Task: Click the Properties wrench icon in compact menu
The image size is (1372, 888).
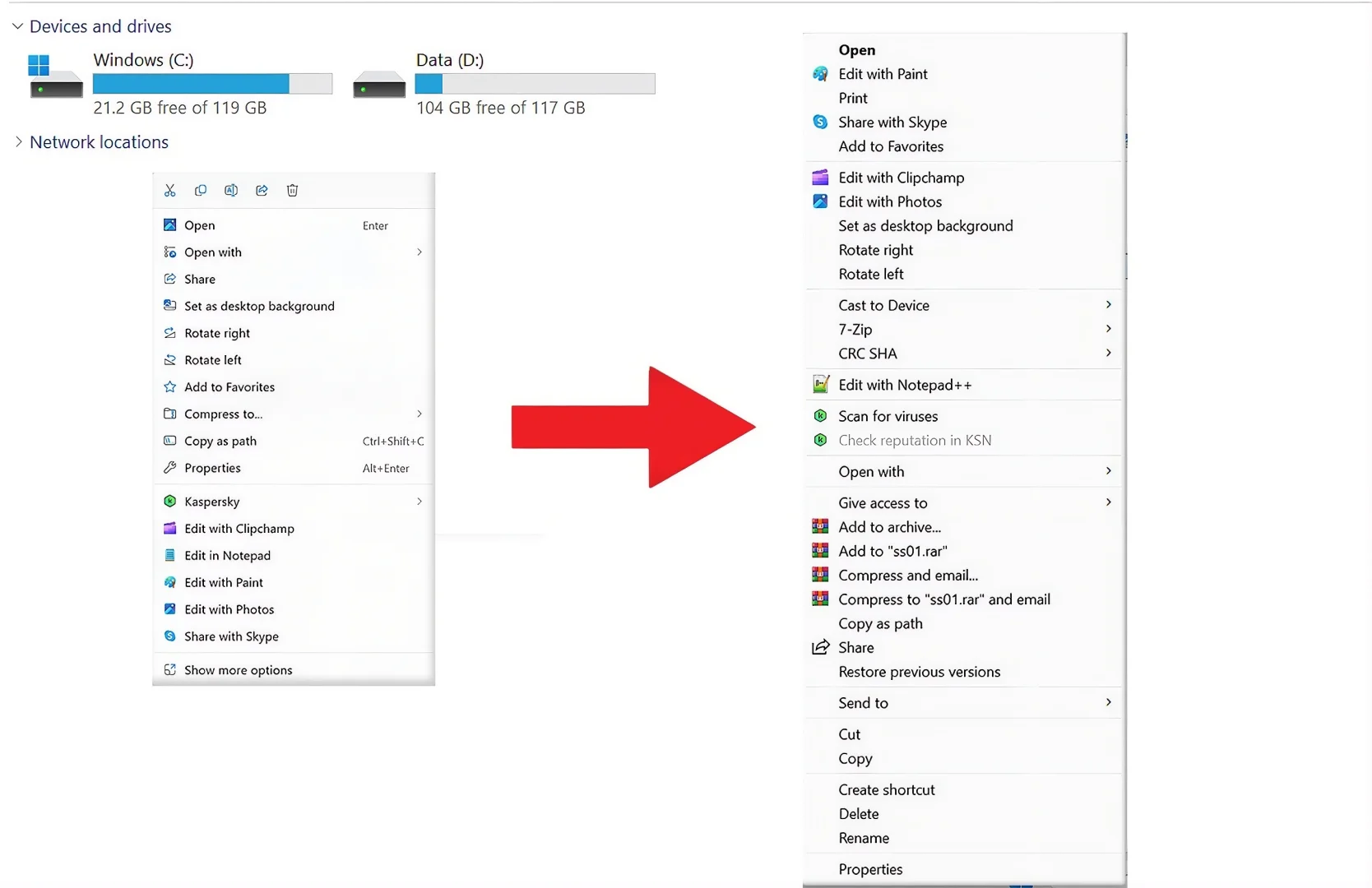Action: 170,468
